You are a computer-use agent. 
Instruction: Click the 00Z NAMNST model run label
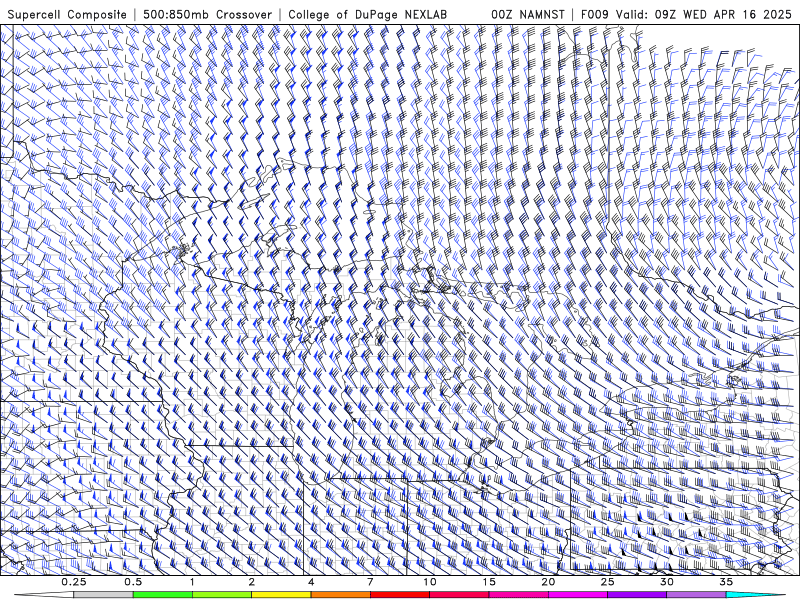point(528,14)
